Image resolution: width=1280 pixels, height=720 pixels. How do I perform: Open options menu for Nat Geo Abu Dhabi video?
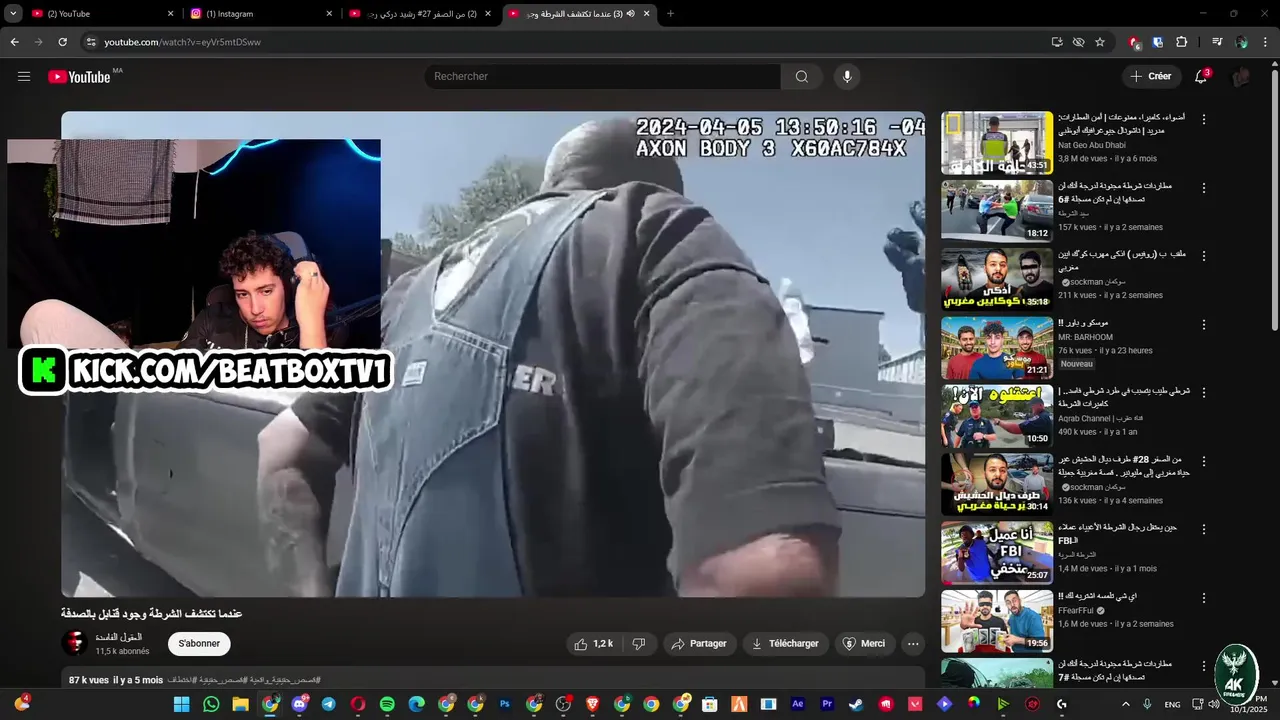pos(1204,119)
